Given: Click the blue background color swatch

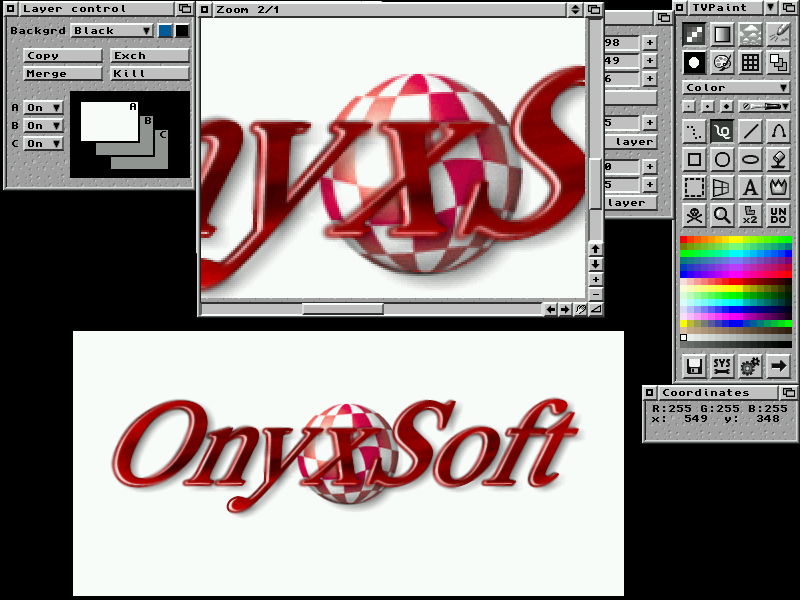Looking at the screenshot, I should 165,31.
